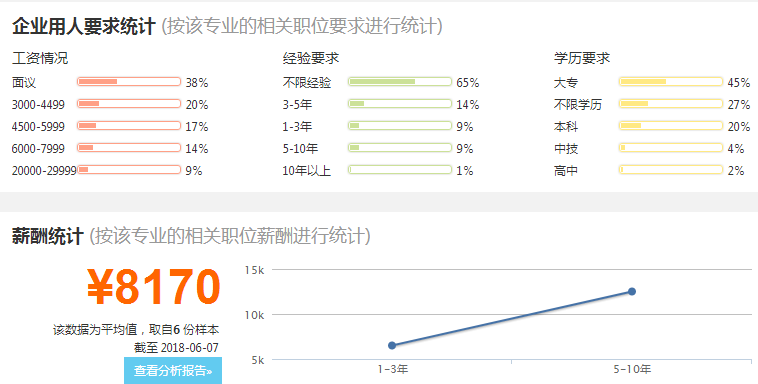Click the 截至 2018-06-07 date text

point(176,348)
